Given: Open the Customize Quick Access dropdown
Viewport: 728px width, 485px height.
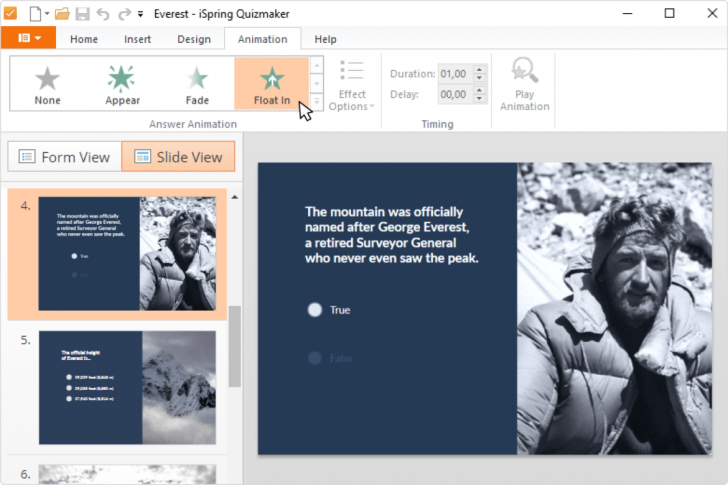Looking at the screenshot, I should 140,14.
